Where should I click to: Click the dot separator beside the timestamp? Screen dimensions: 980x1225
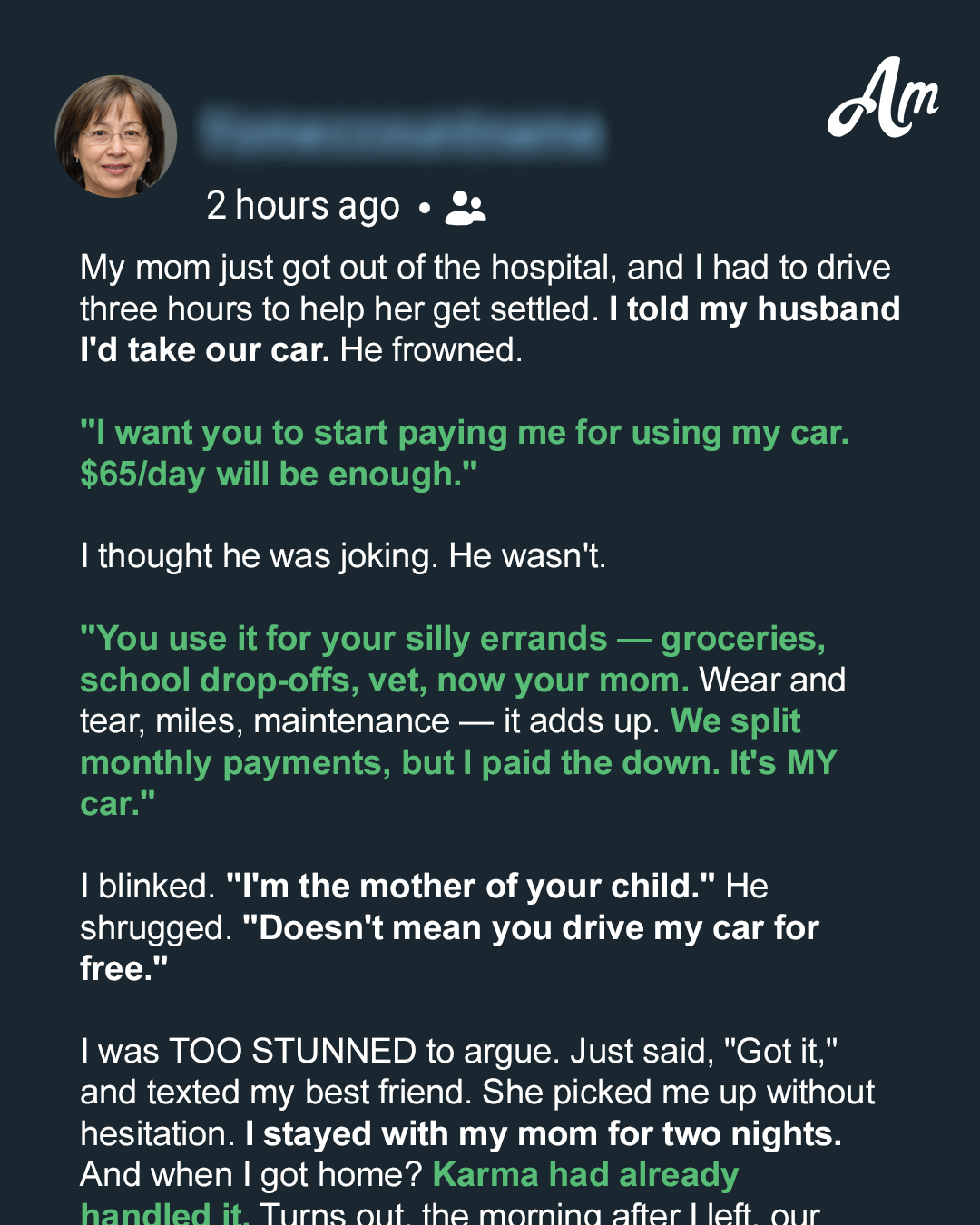[424, 209]
